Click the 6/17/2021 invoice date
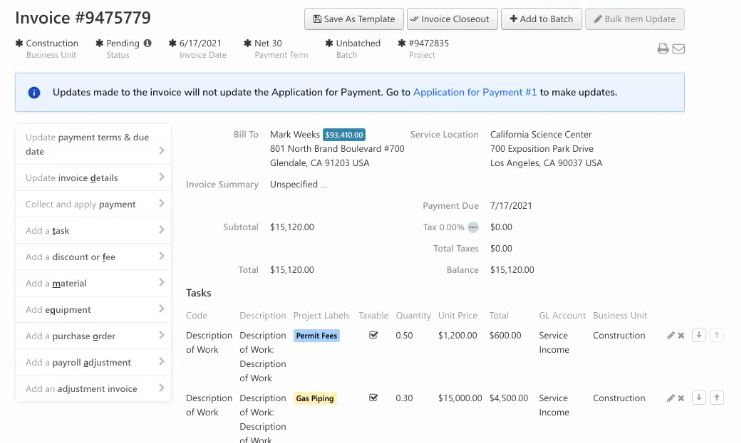Screen dimensions: 741x443 point(200,43)
